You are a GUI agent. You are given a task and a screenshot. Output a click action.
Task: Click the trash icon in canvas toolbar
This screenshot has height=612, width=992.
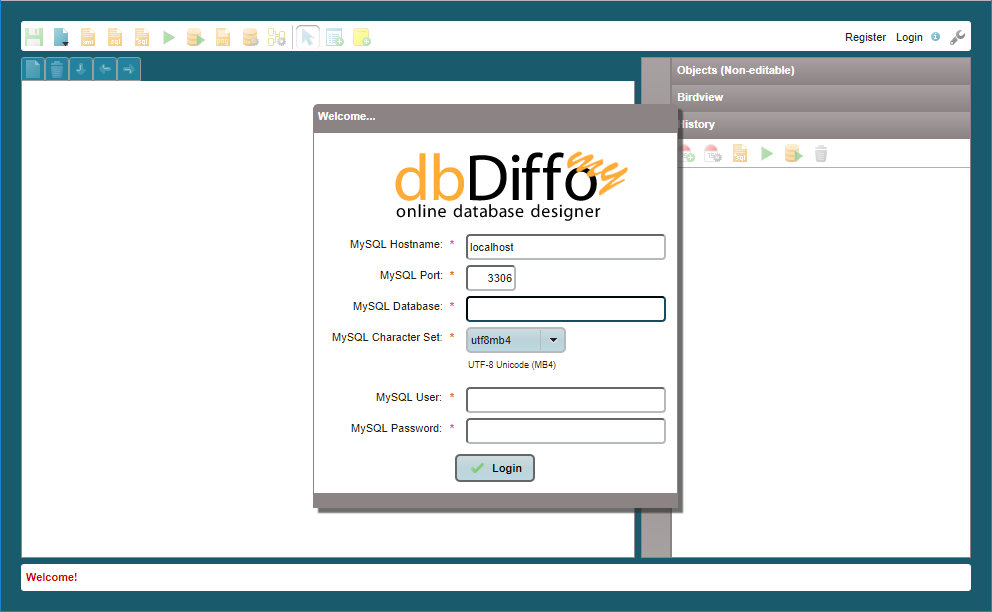coord(57,69)
